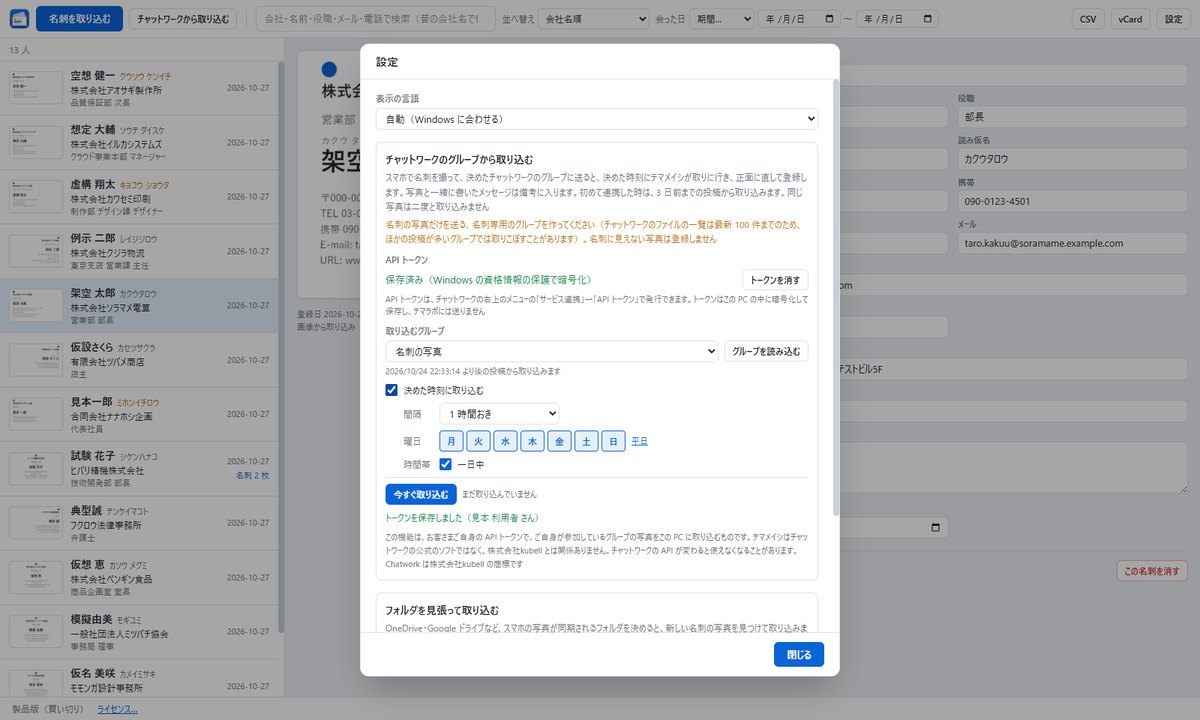Screen dimensions: 1200x720
Task: Toggle the 土 weekday button
Action: pyautogui.click(x=586, y=440)
